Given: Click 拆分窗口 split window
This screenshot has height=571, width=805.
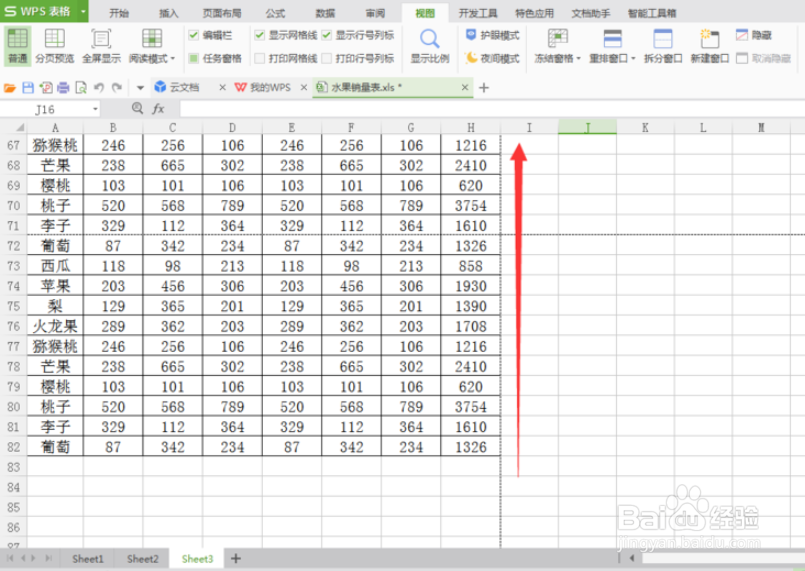Looking at the screenshot, I should pos(663,46).
